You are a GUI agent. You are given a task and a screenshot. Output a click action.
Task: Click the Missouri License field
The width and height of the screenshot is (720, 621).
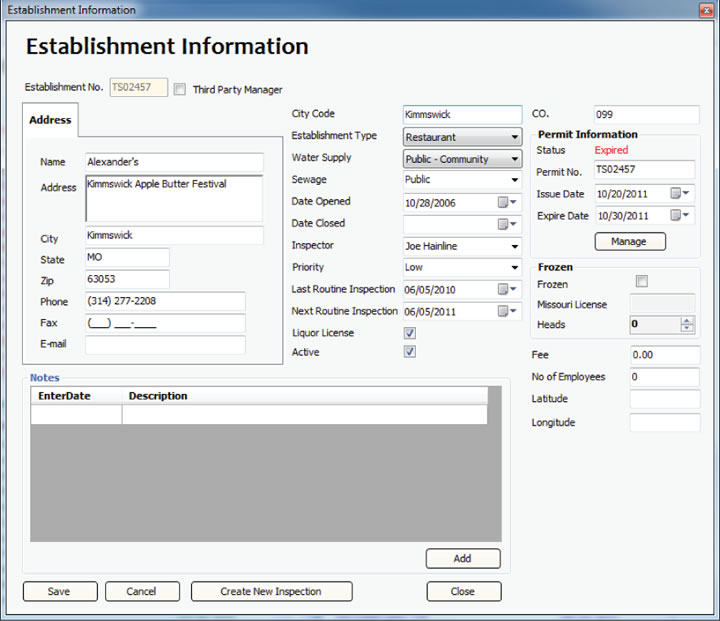[x=662, y=304]
